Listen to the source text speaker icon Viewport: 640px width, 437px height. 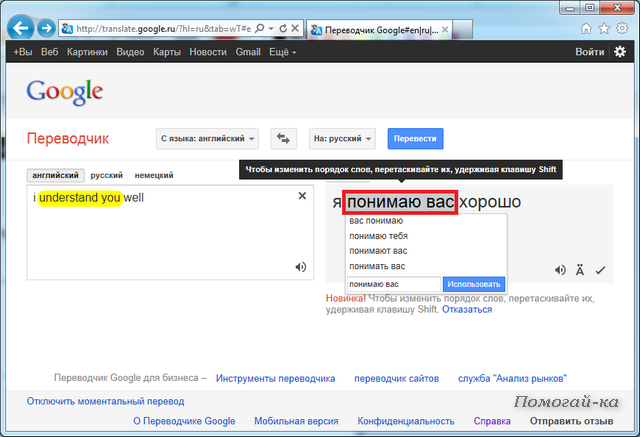pyautogui.click(x=301, y=267)
